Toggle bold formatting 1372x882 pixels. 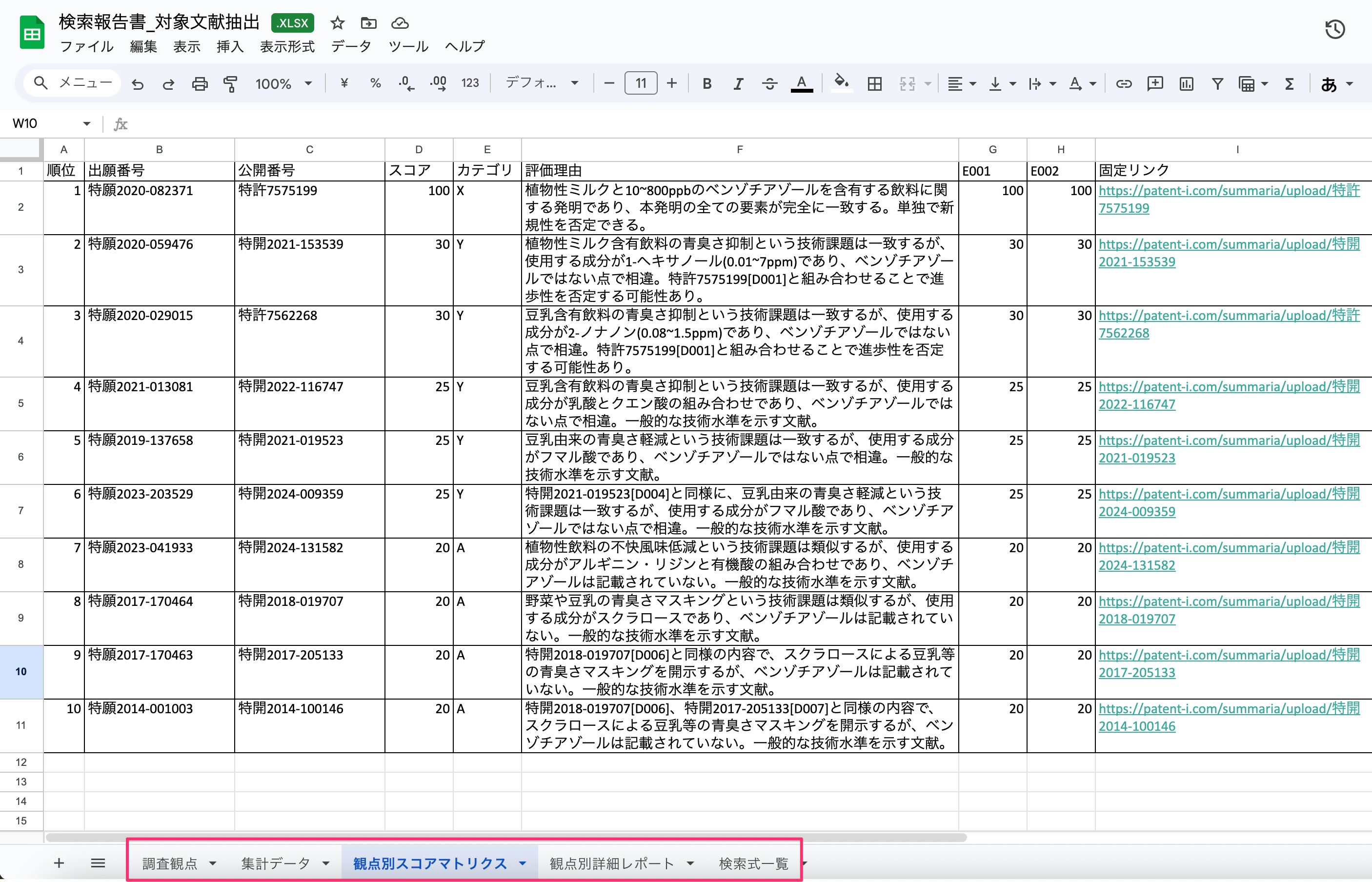707,84
